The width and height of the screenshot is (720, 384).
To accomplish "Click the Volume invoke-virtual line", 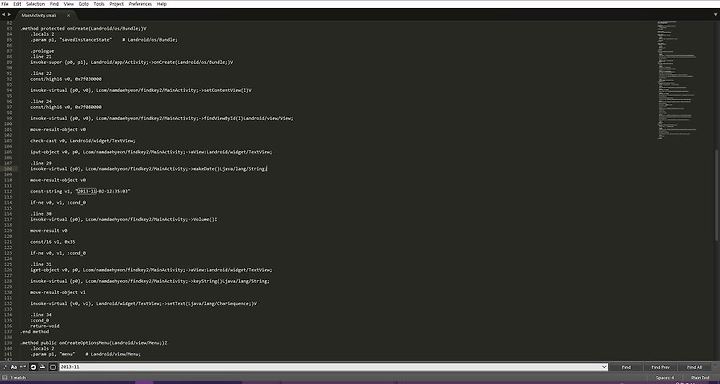I will 124,219.
